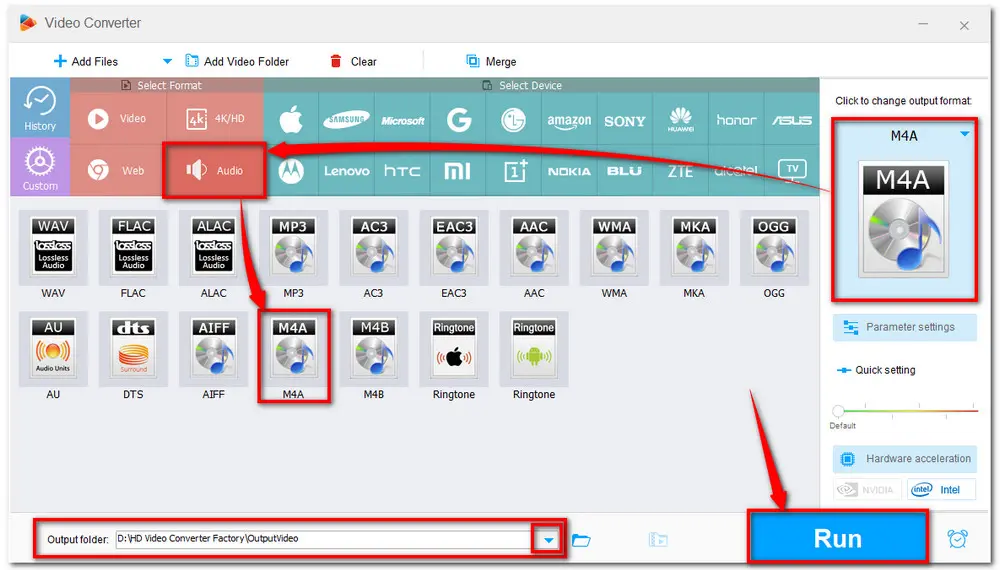Click the Run button

click(837, 539)
